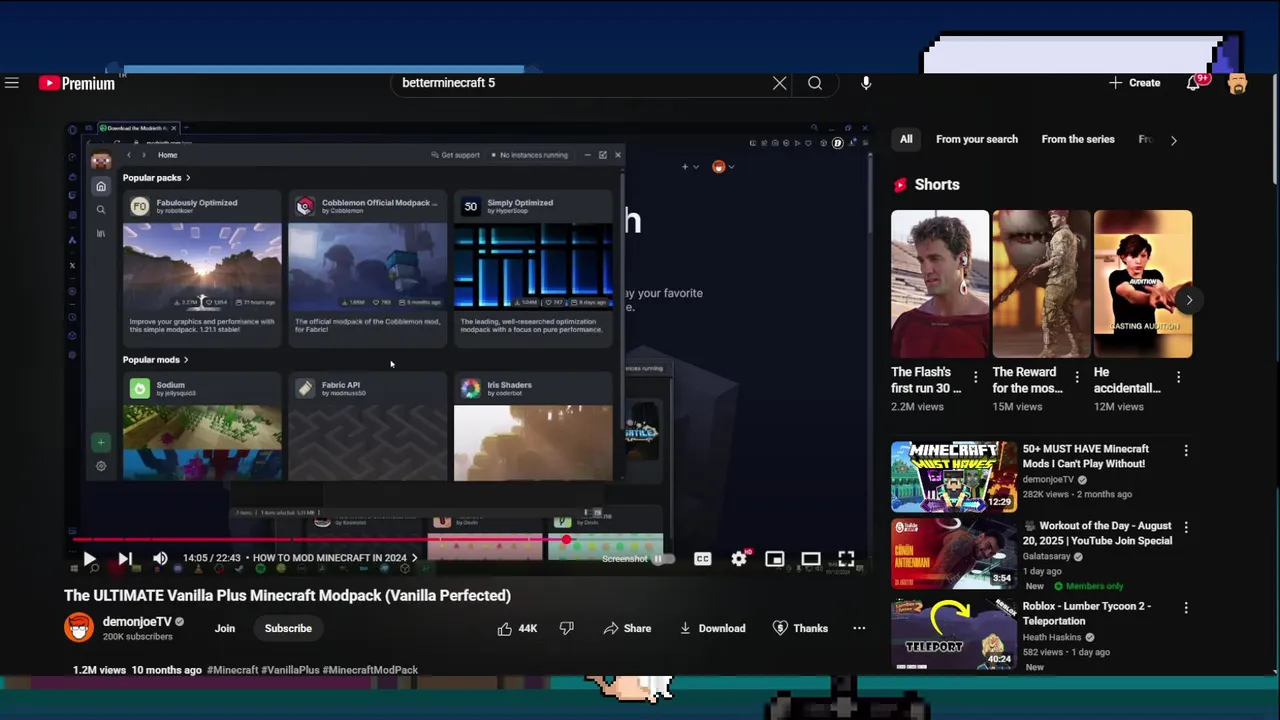Open Galatasaray channel link
The height and width of the screenshot is (720, 1280).
(x=1046, y=556)
